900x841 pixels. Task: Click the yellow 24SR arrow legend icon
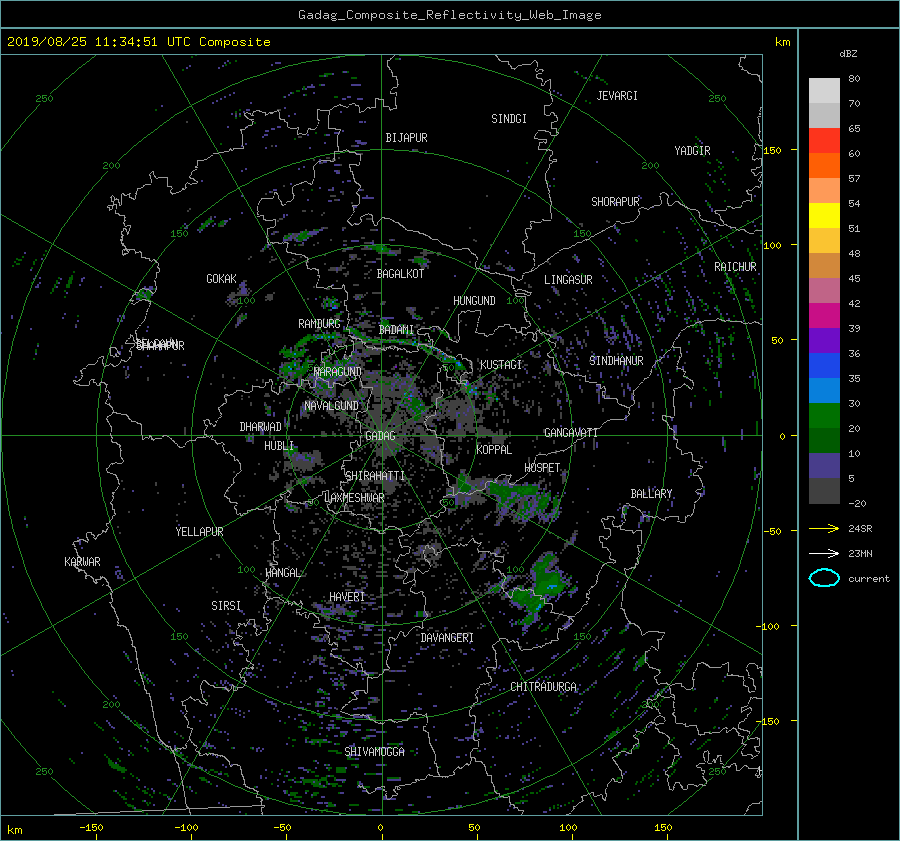coord(824,528)
